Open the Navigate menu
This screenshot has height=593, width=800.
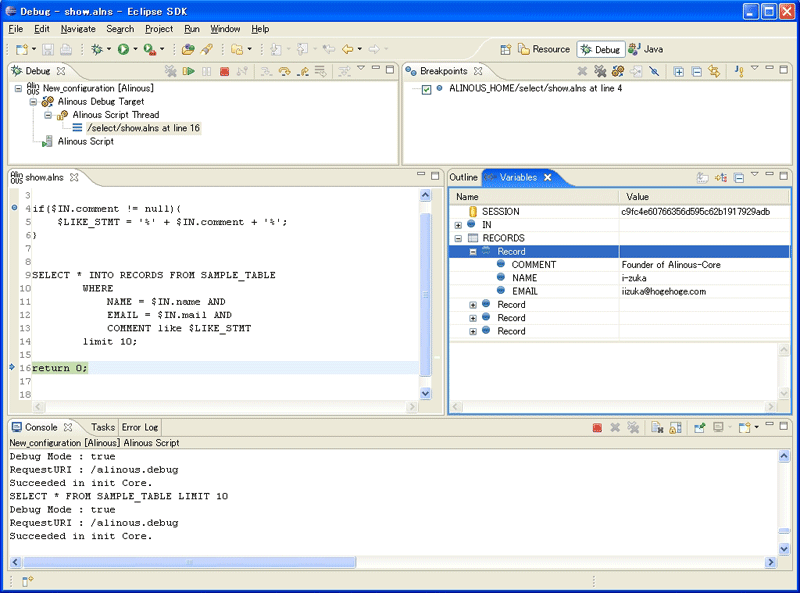(x=78, y=29)
